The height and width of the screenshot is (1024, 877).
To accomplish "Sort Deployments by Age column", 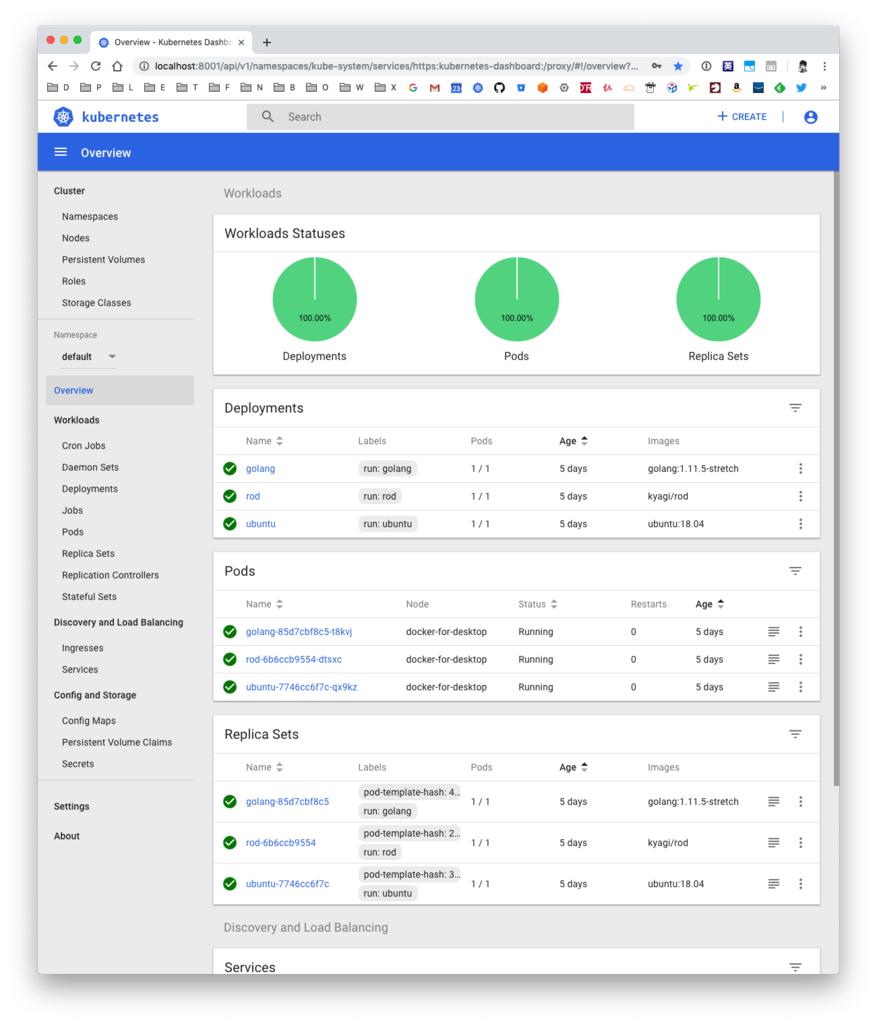I will pos(573,441).
